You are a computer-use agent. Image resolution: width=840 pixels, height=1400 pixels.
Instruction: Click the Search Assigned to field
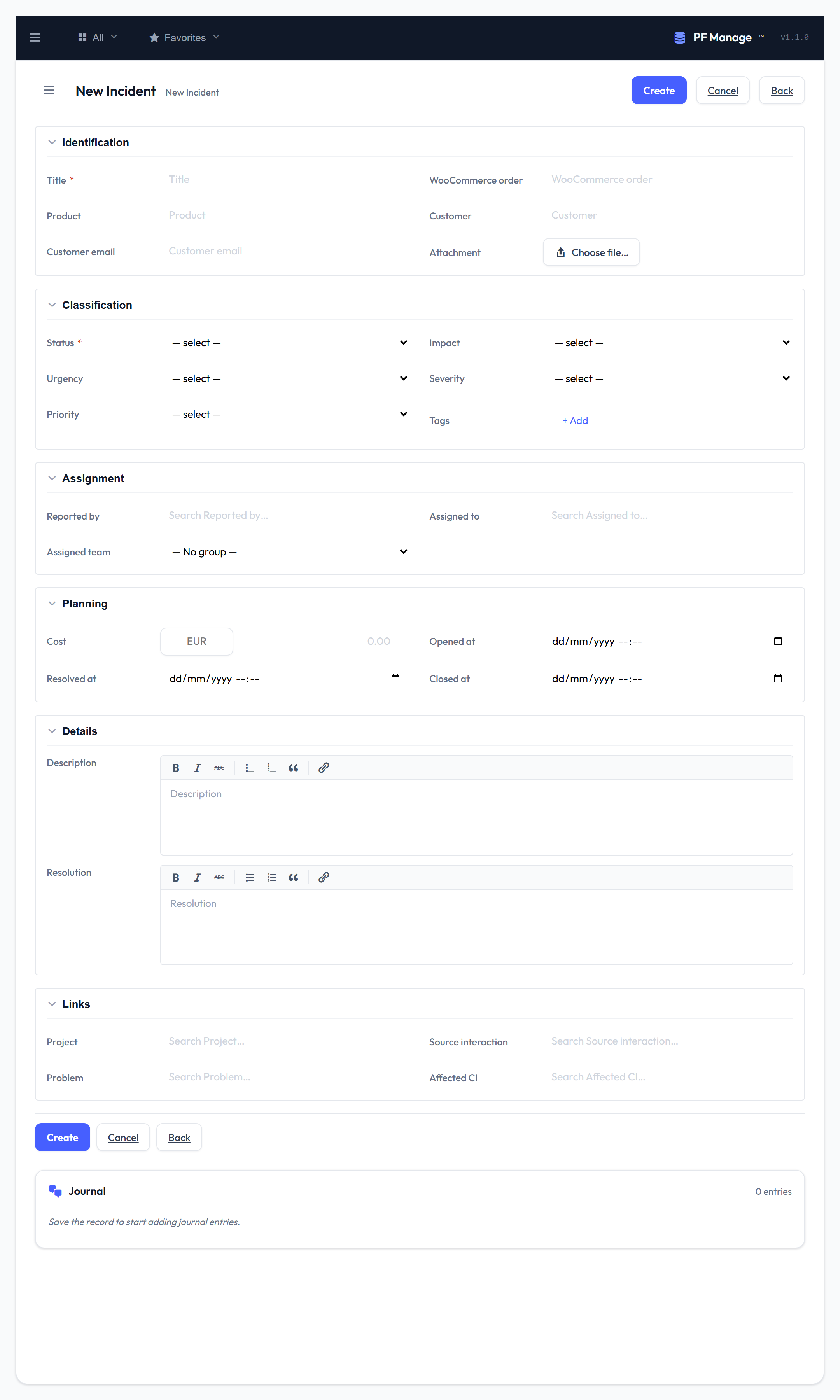point(668,516)
